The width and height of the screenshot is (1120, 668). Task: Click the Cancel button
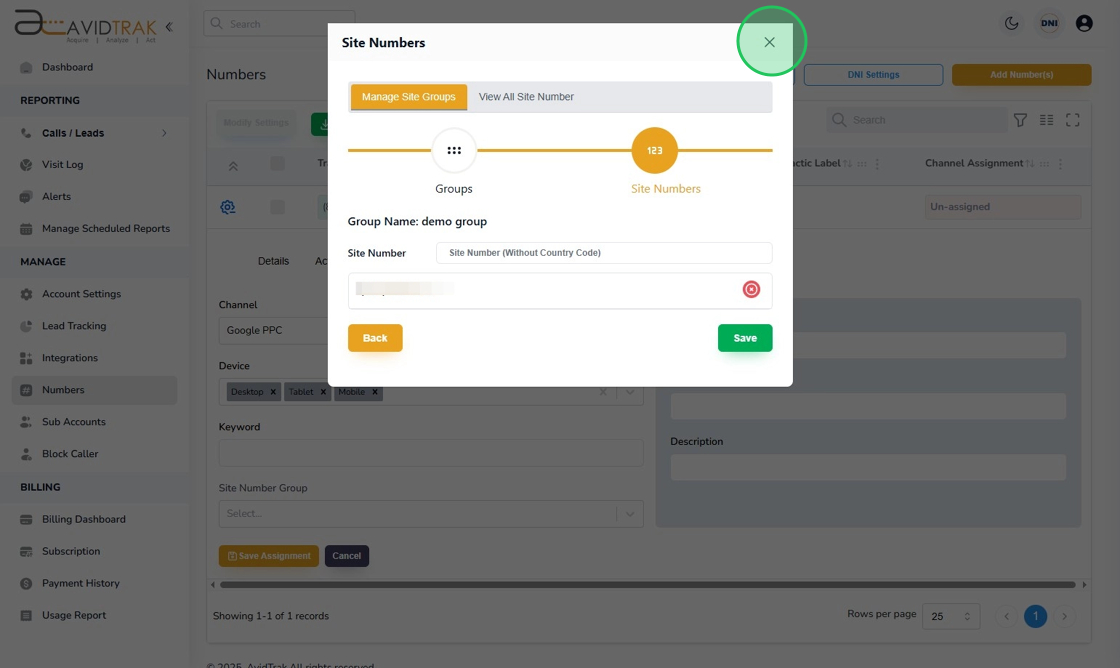(x=346, y=556)
